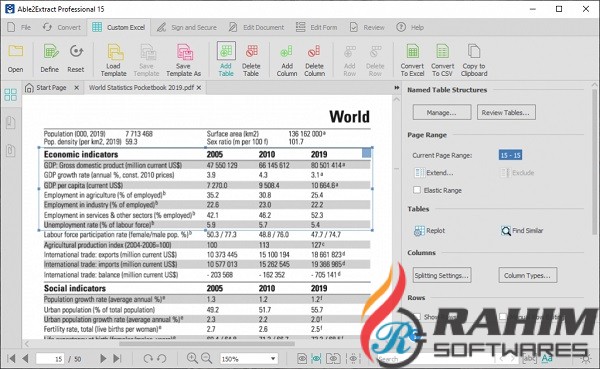Viewport: 600px width, 369px height.
Task: Open the thumbnails panel sidebar icon
Action: [x=10, y=95]
